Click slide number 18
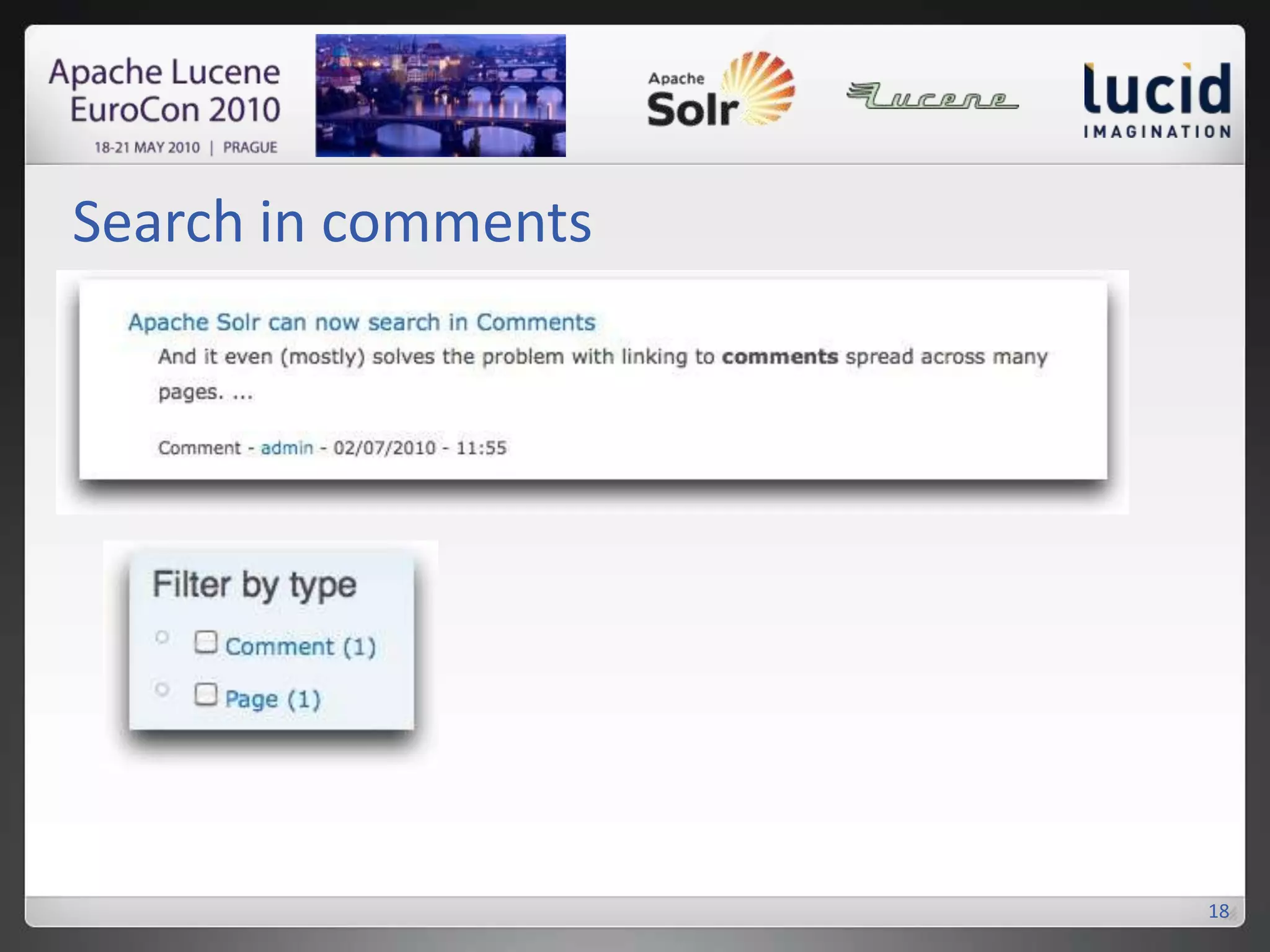 [x=1218, y=910]
